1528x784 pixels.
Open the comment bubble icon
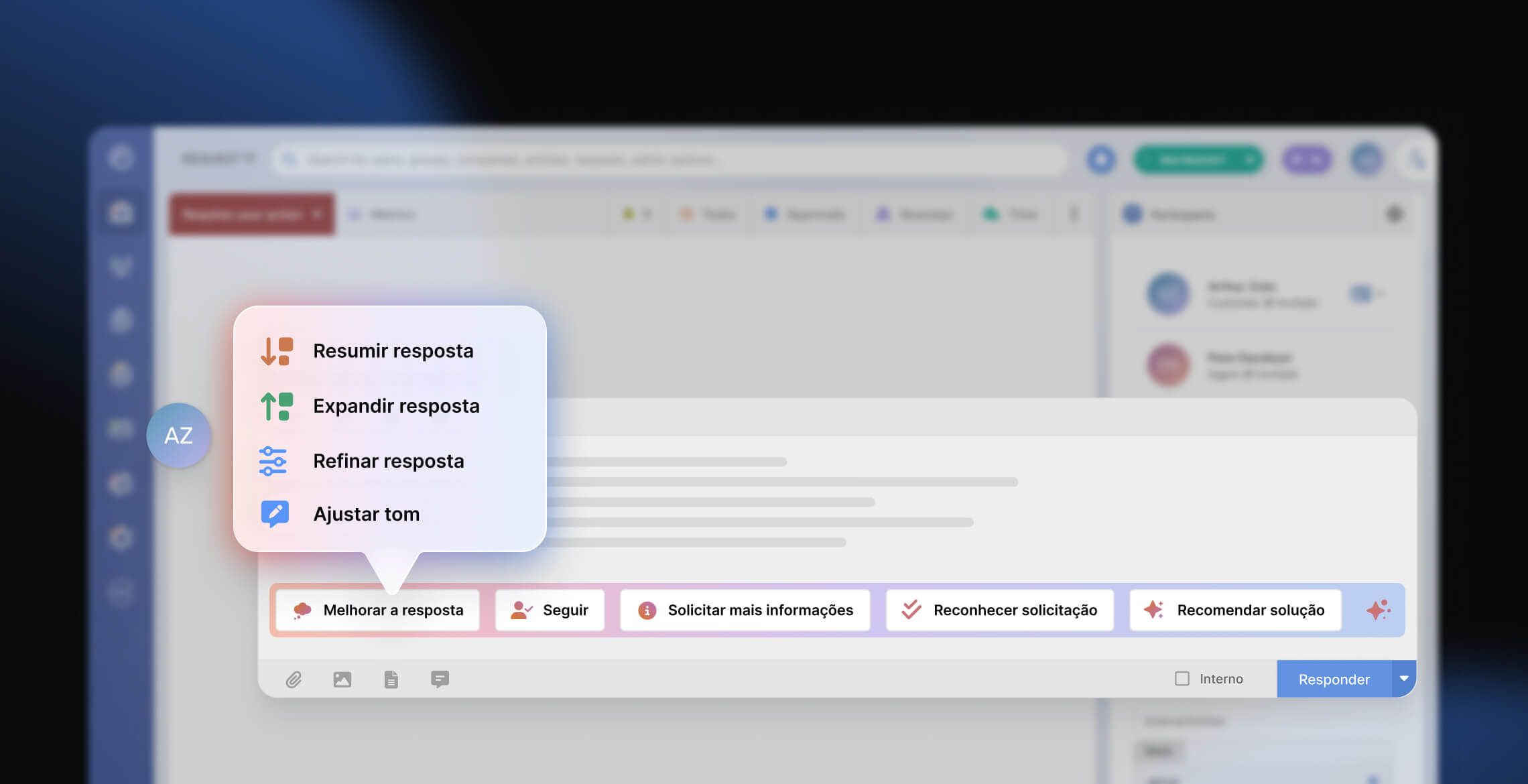[x=440, y=679]
